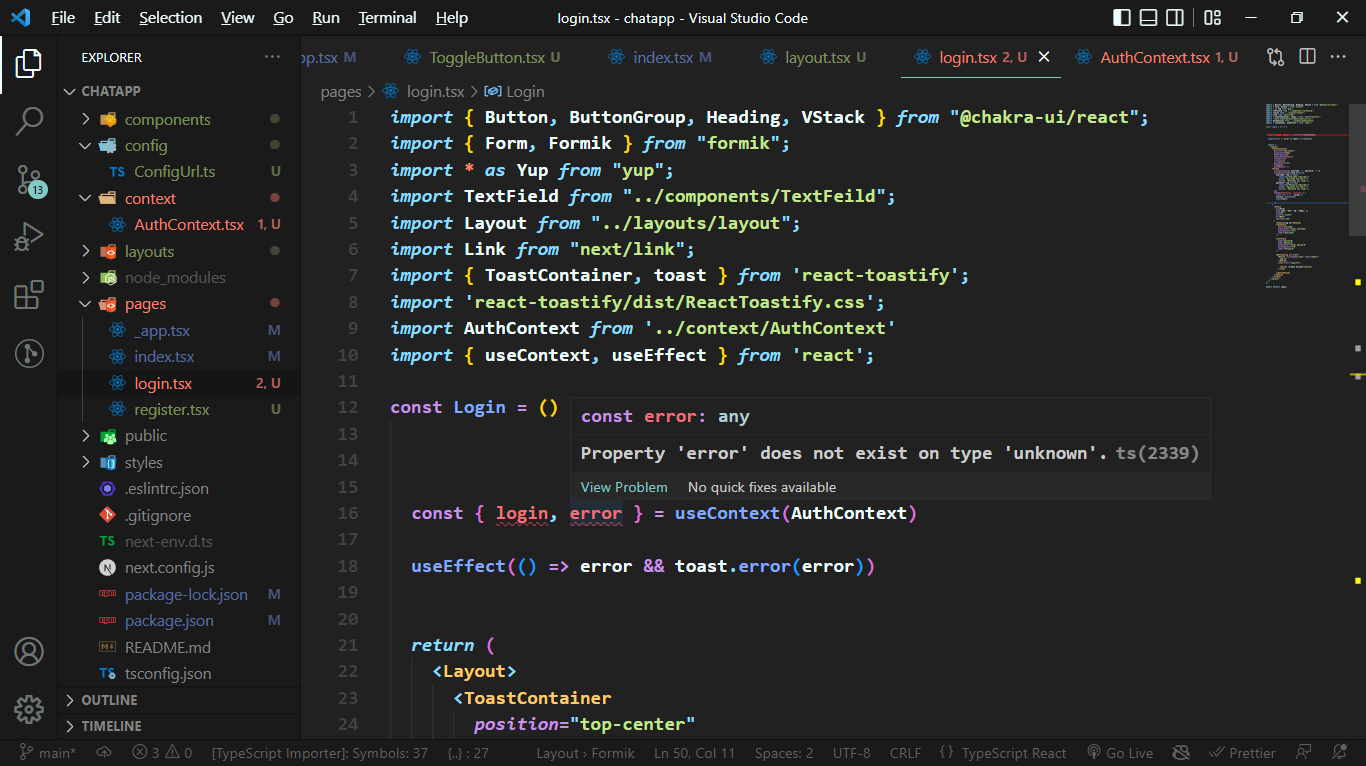Open the Terminal menu

point(387,18)
